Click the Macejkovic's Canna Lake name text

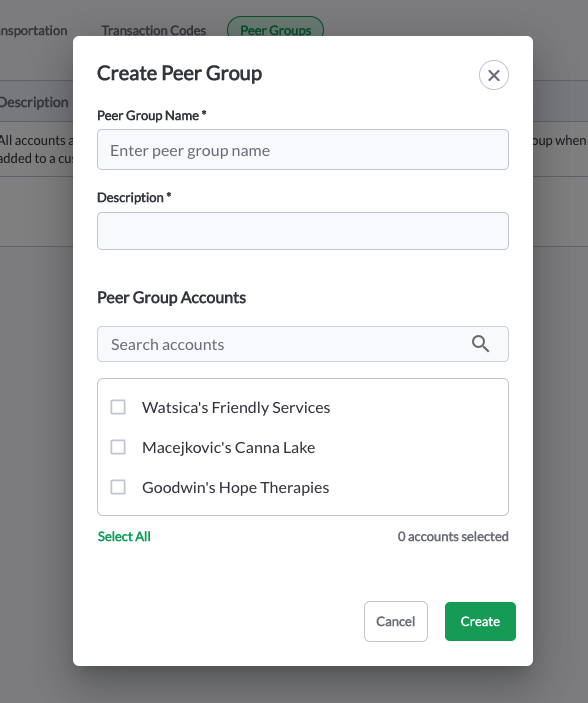pos(228,447)
